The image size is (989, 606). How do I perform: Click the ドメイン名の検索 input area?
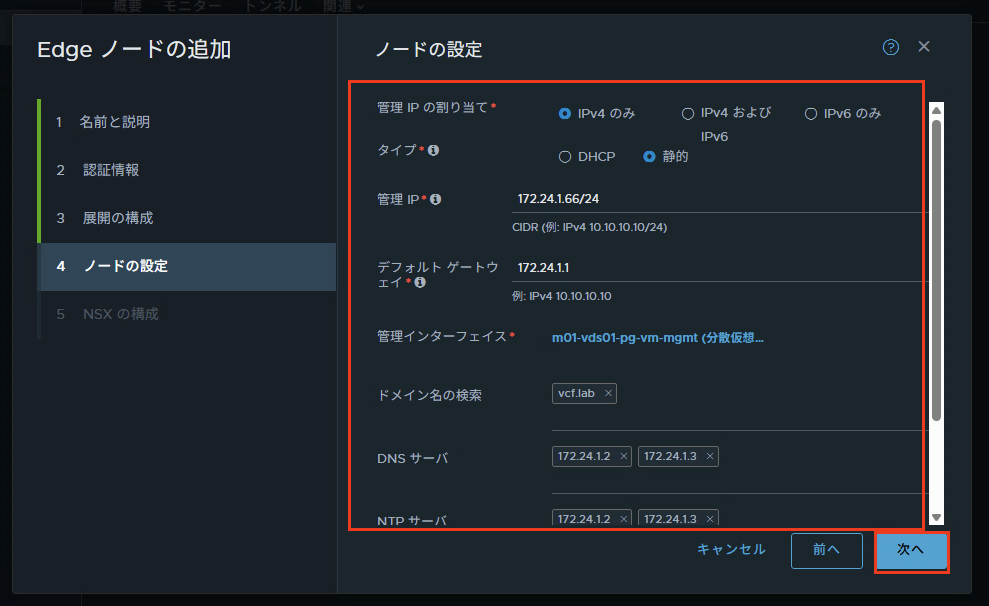click(x=740, y=406)
